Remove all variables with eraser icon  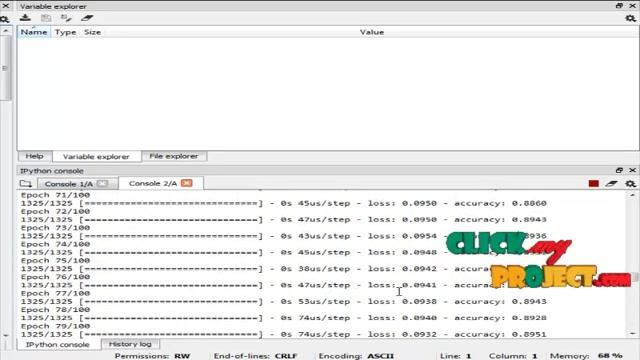click(x=87, y=18)
